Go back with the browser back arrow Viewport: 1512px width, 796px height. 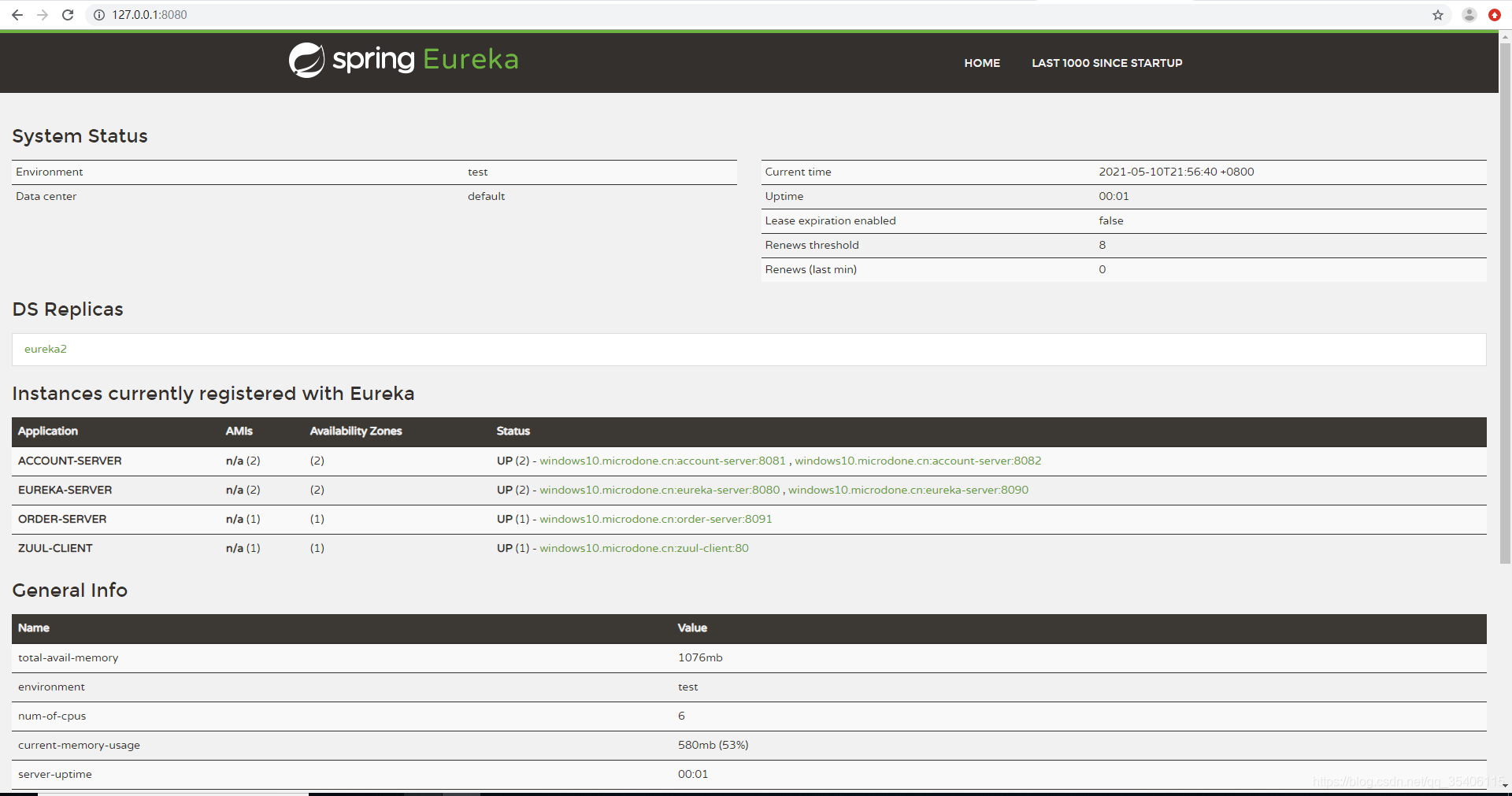click(17, 15)
